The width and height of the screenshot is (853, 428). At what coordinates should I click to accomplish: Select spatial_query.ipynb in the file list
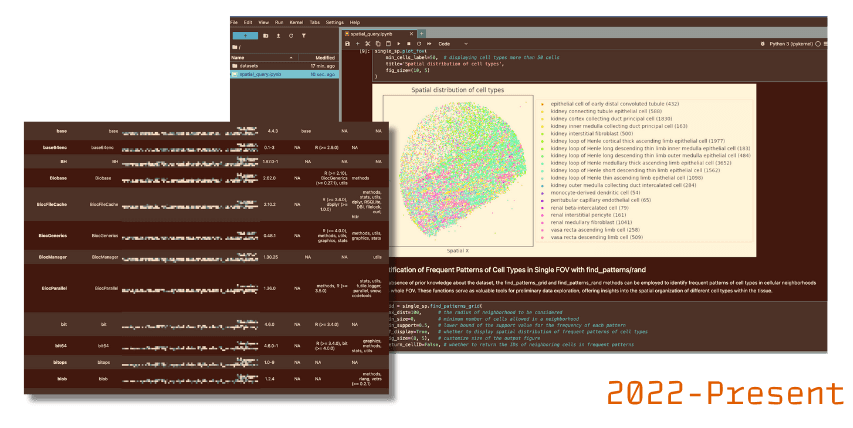pyautogui.click(x=284, y=74)
